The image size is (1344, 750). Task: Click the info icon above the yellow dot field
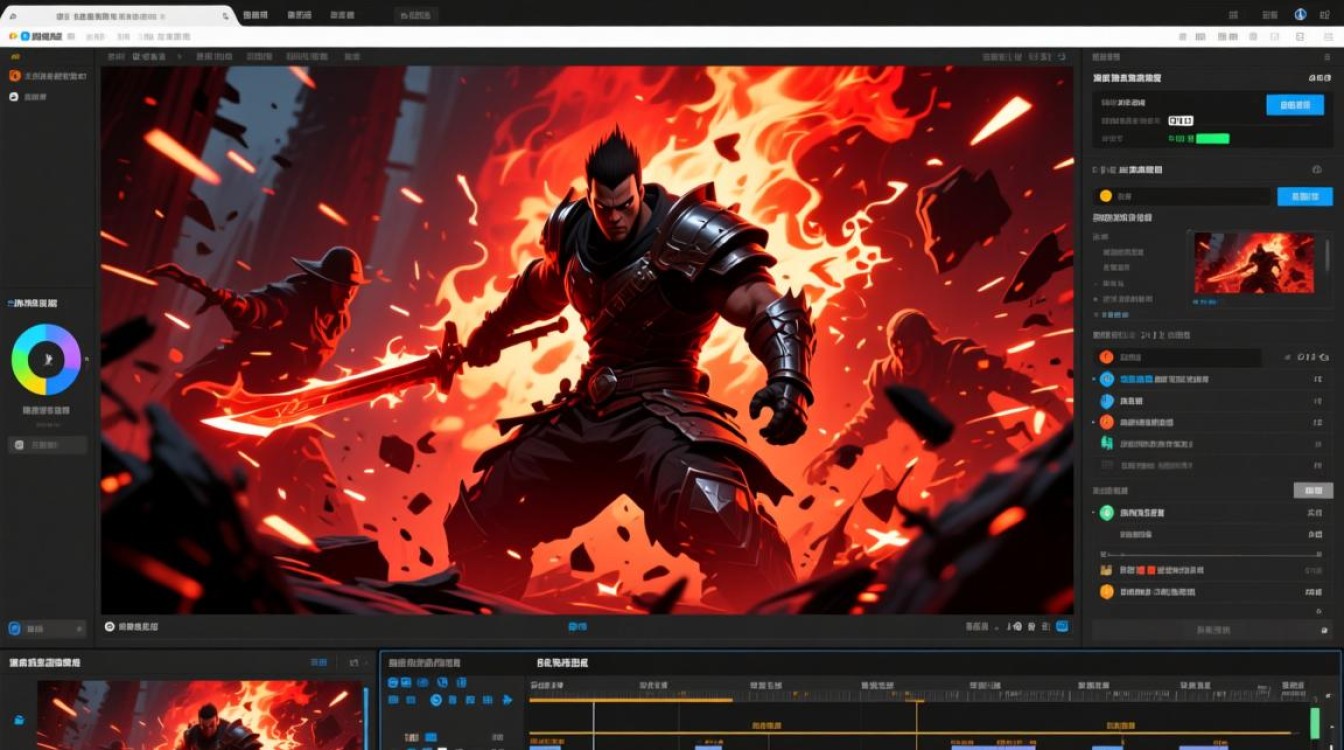[x=1316, y=171]
